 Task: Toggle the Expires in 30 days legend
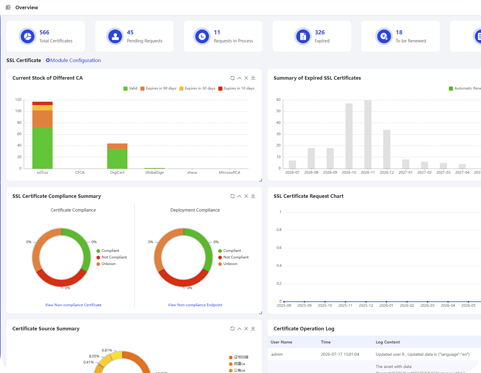tap(197, 88)
